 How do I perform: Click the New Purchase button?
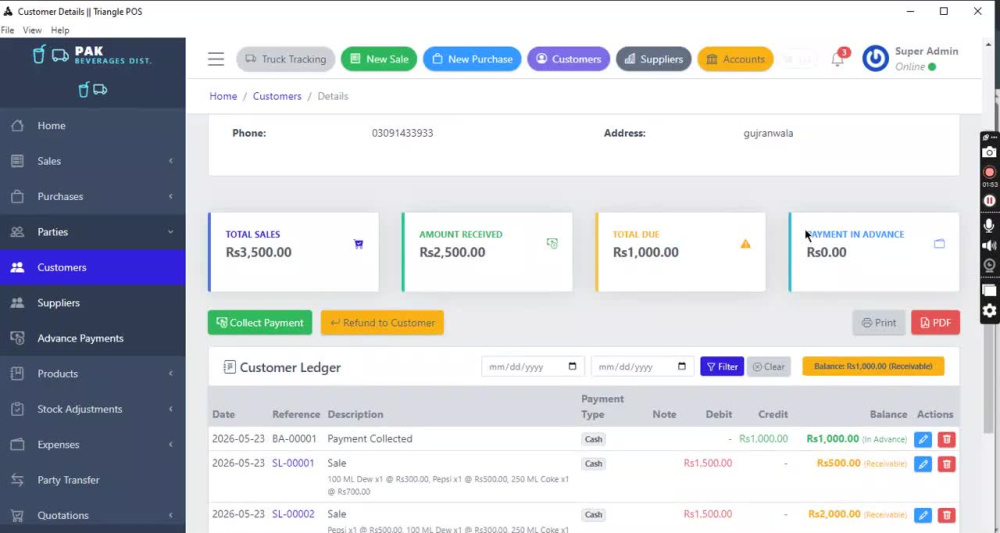[x=472, y=59]
